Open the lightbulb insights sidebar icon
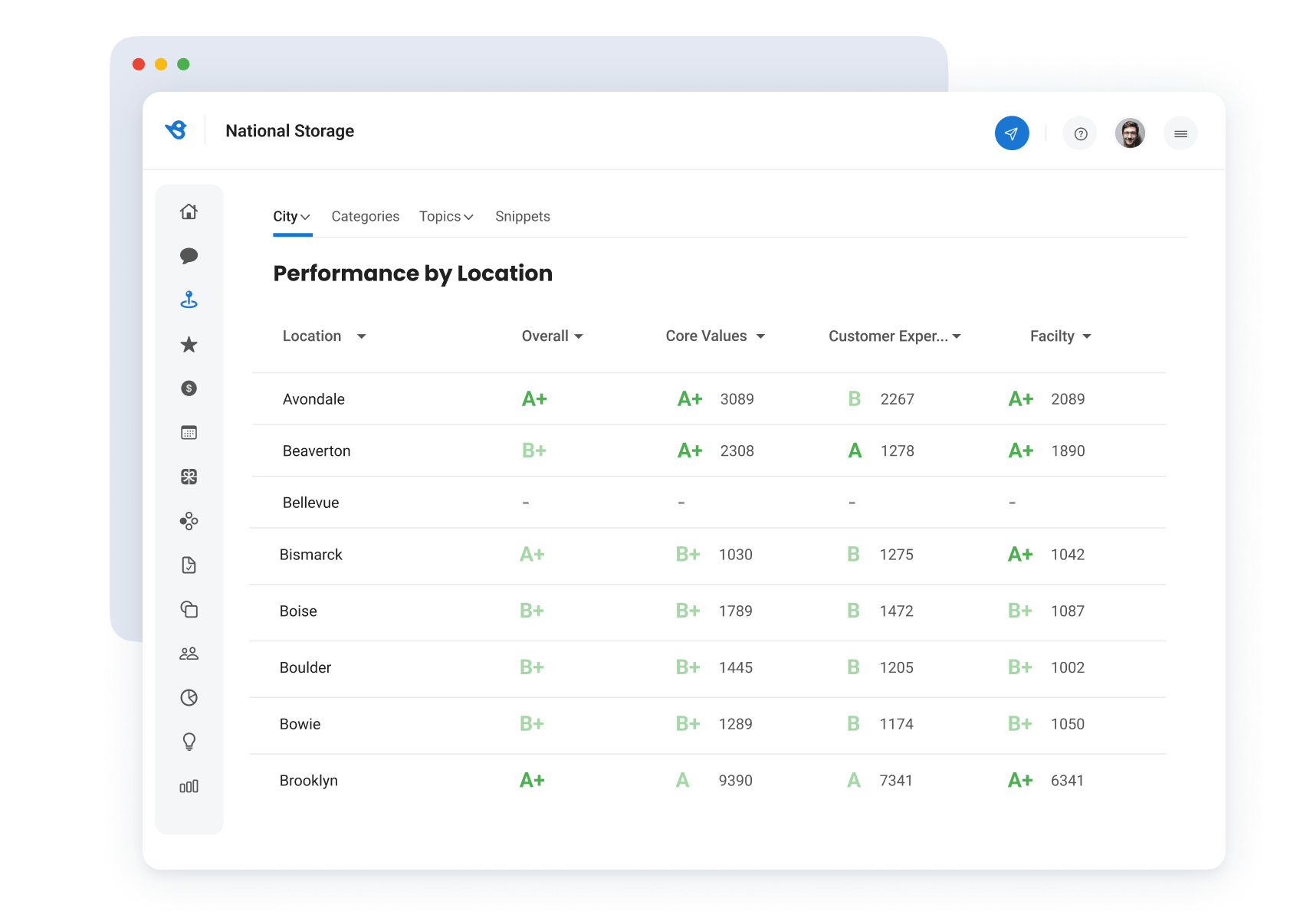Screen dimensions: 1313x924 pos(189,742)
